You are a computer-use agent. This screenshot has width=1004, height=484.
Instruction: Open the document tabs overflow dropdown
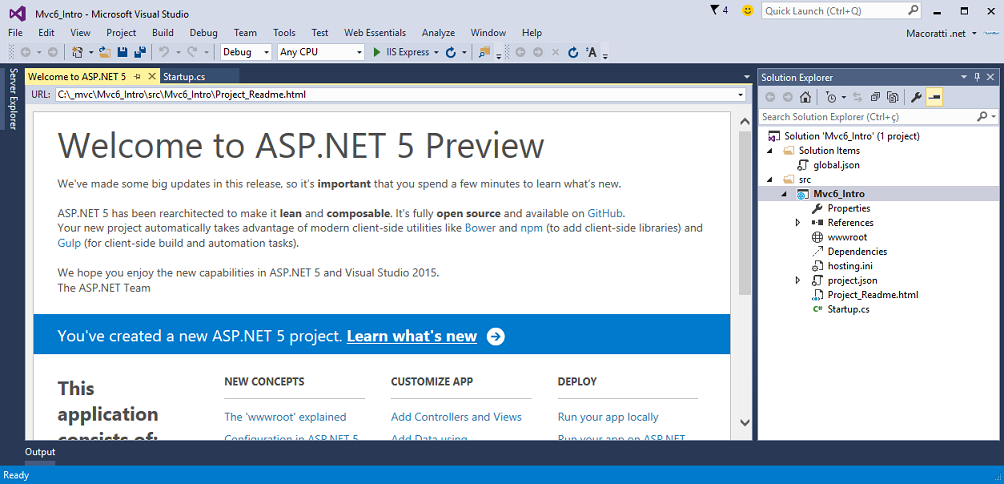[747, 77]
